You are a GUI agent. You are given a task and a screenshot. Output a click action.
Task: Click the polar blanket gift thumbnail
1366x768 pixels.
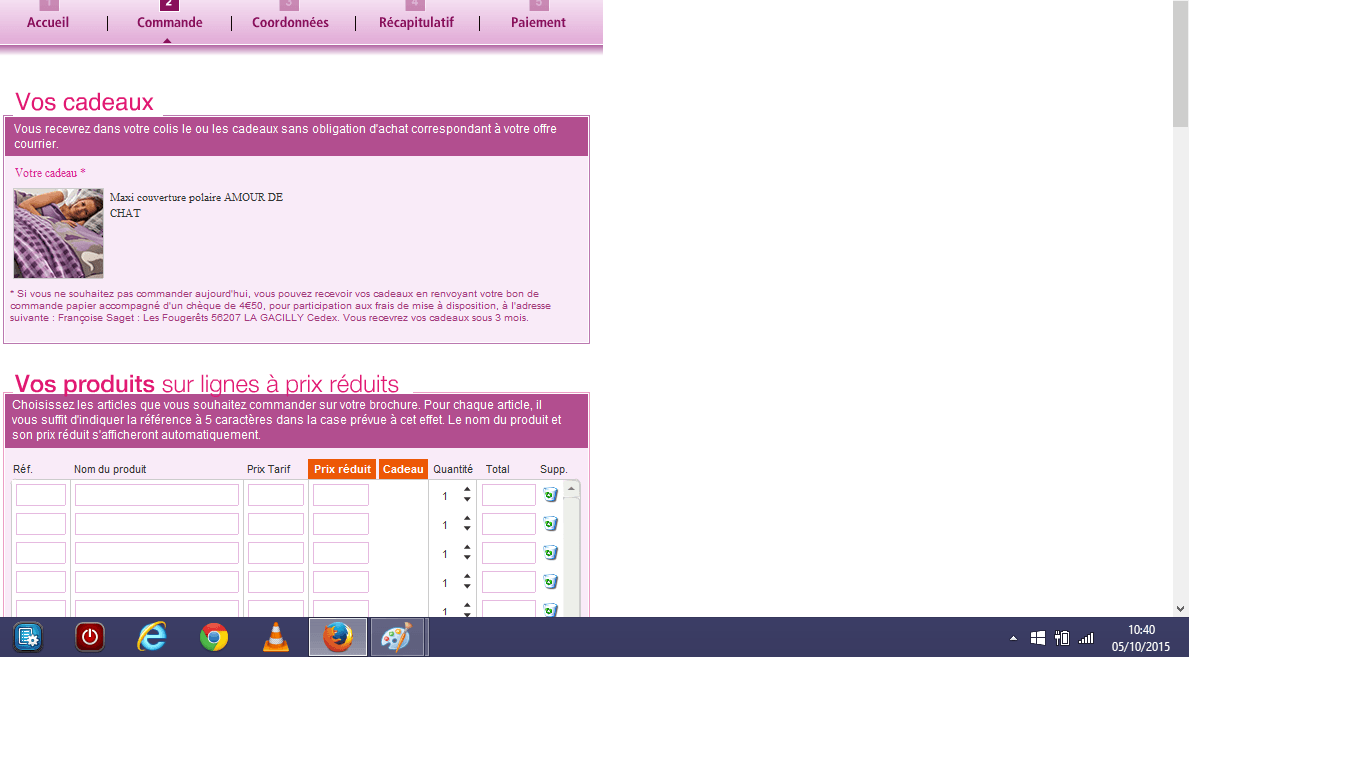(x=59, y=233)
